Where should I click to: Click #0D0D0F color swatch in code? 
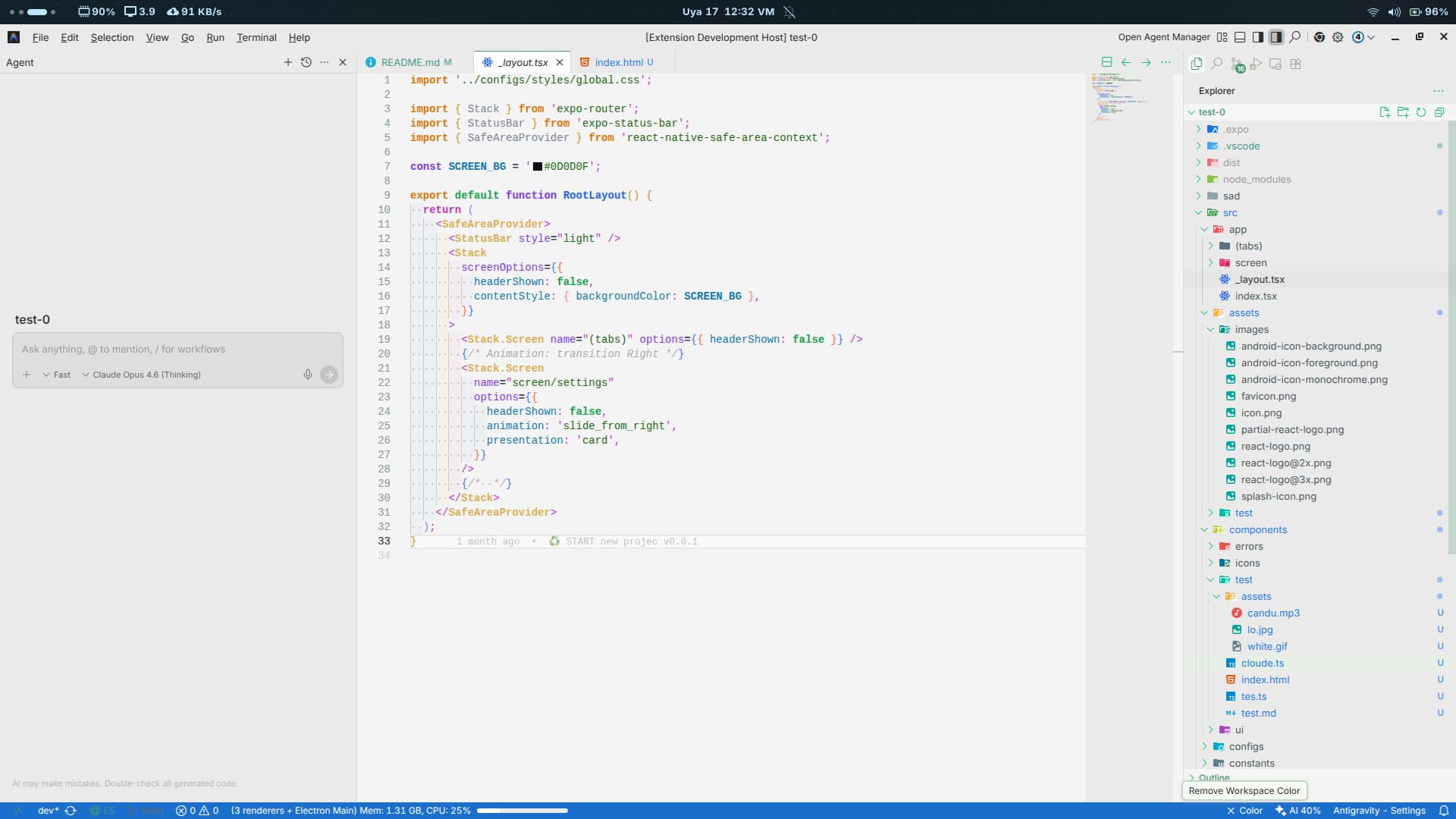tap(538, 167)
